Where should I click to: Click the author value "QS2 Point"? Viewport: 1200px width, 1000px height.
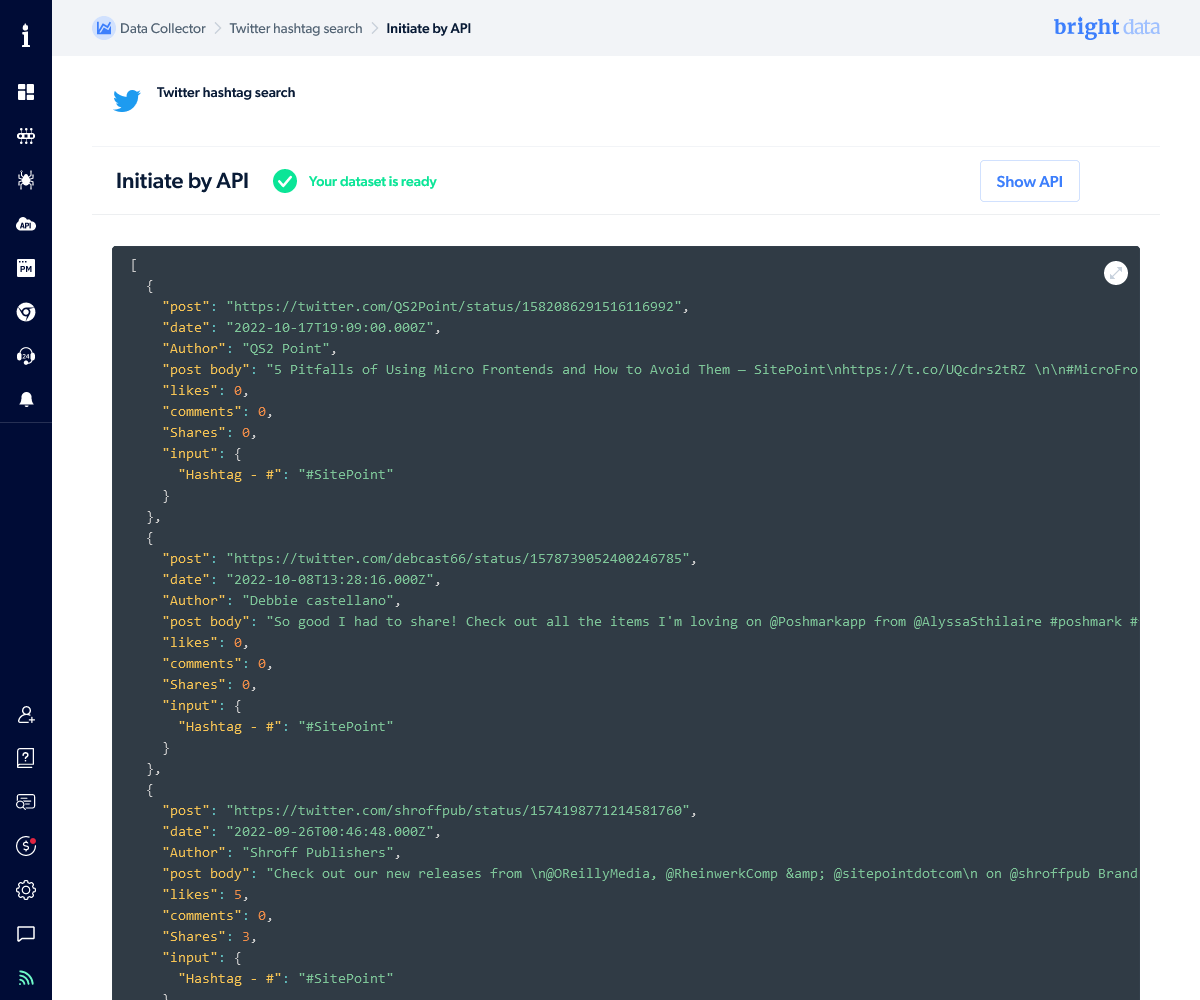286,348
